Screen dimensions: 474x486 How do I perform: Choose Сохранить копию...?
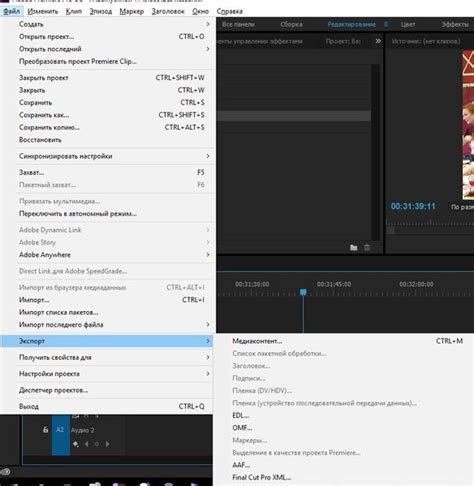point(107,127)
